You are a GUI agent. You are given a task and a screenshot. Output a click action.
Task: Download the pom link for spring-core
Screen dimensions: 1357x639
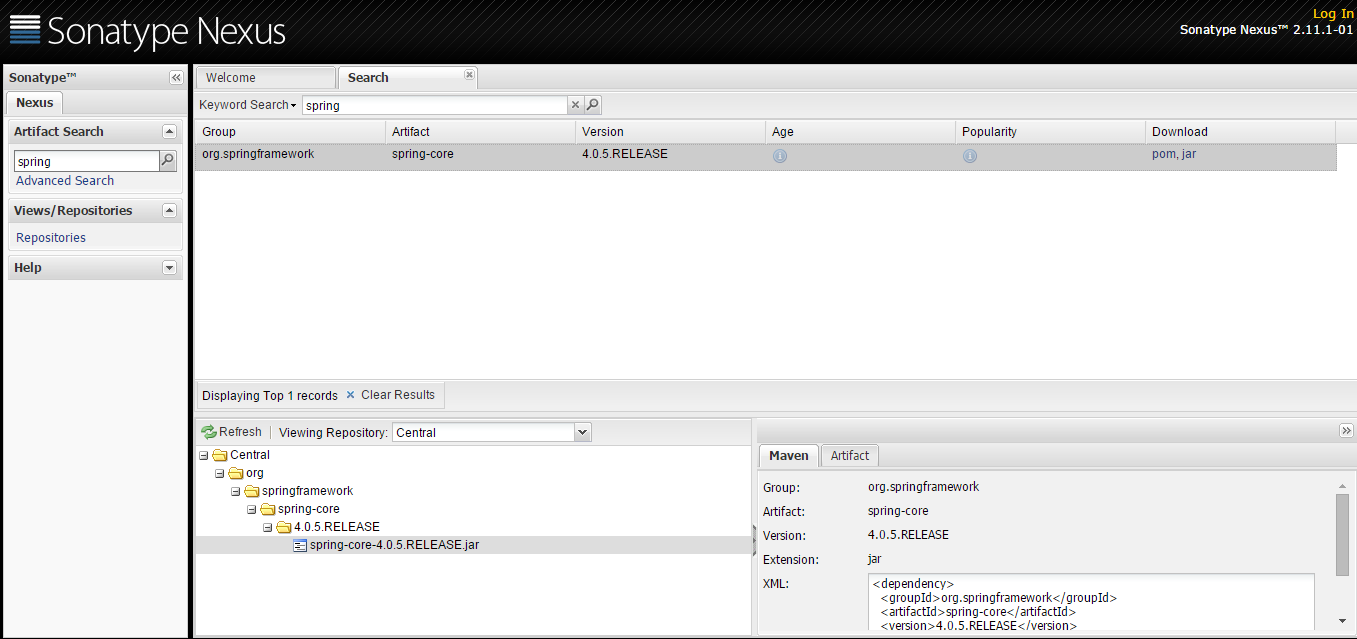[1163, 154]
